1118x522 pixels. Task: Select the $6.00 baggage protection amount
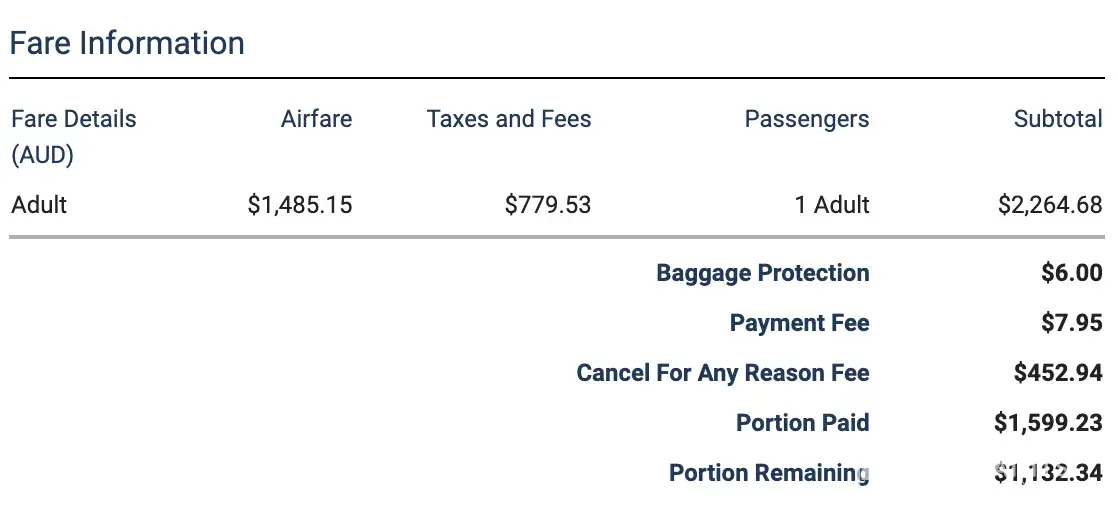1071,273
